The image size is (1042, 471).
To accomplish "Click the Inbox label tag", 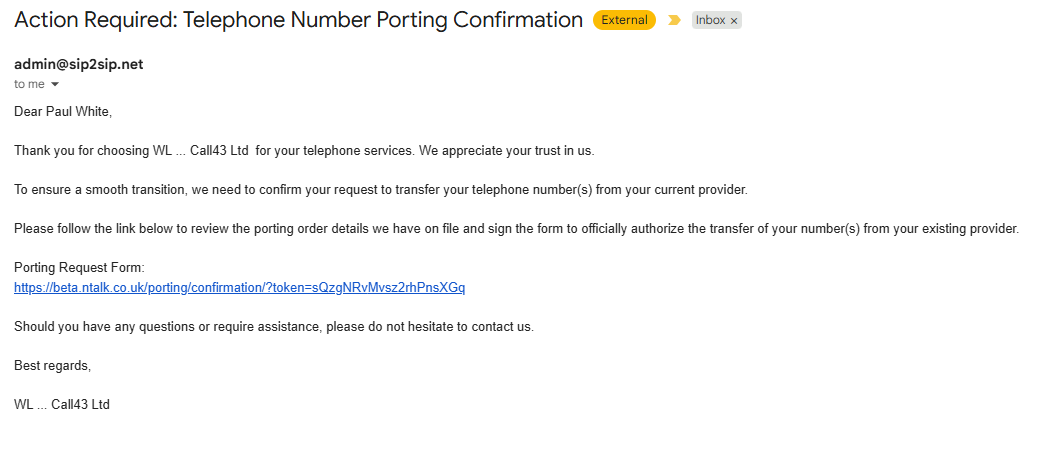I will click(710, 20).
